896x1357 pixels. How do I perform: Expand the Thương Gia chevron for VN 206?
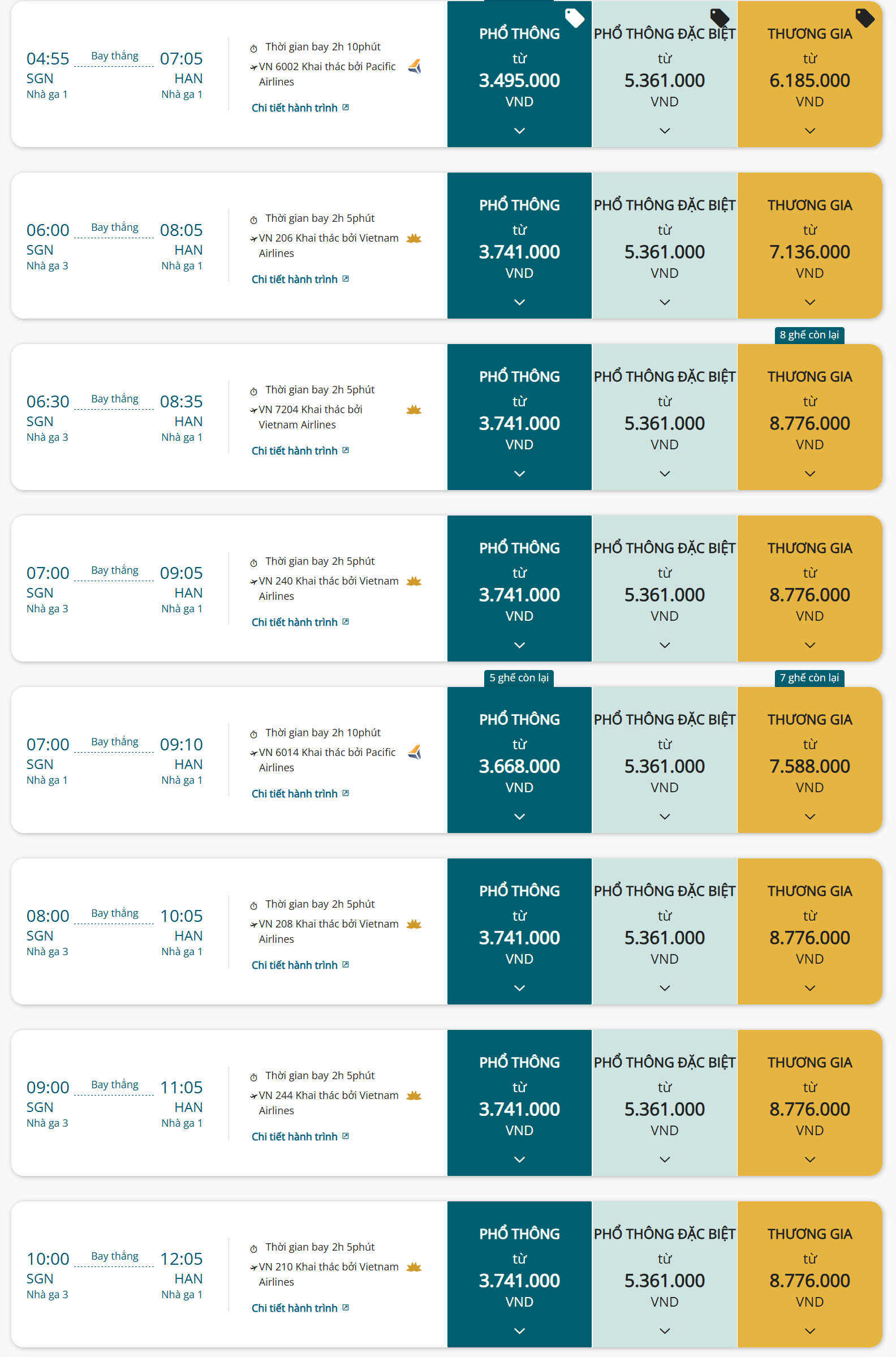pos(809,302)
